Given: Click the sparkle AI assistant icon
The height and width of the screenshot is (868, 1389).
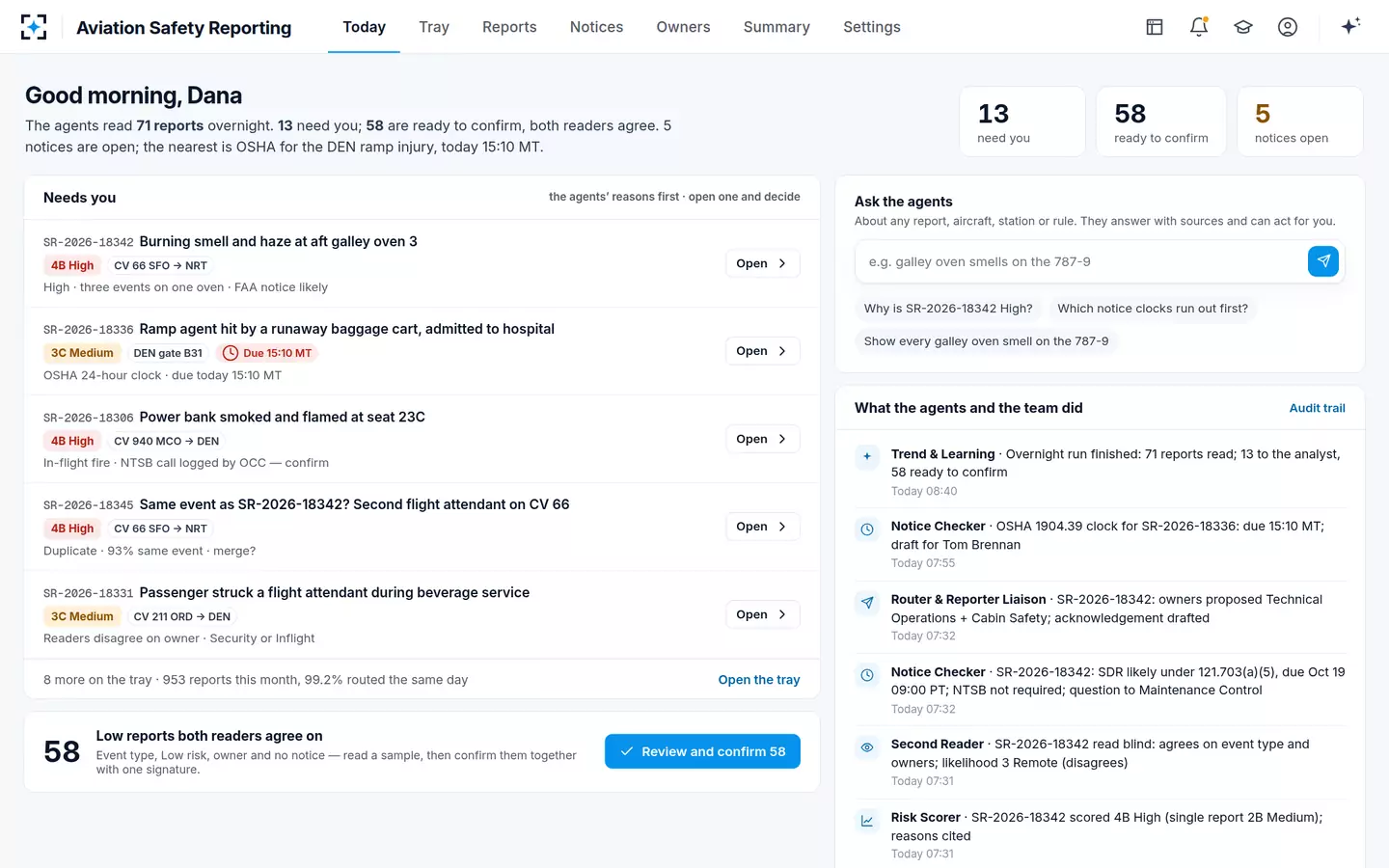Looking at the screenshot, I should pyautogui.click(x=1350, y=26).
